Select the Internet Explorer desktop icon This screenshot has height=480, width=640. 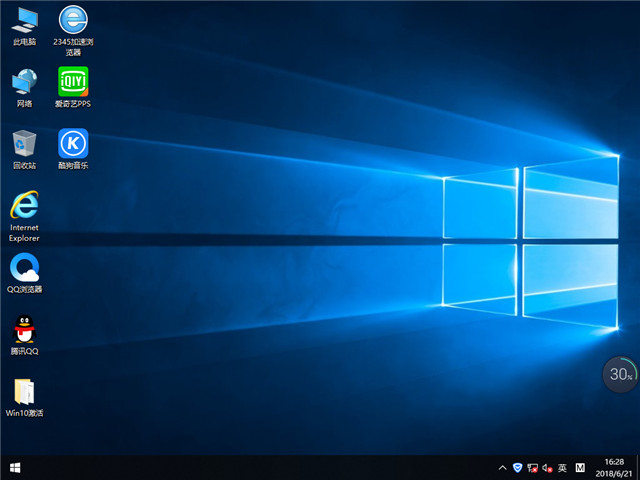tap(24, 216)
